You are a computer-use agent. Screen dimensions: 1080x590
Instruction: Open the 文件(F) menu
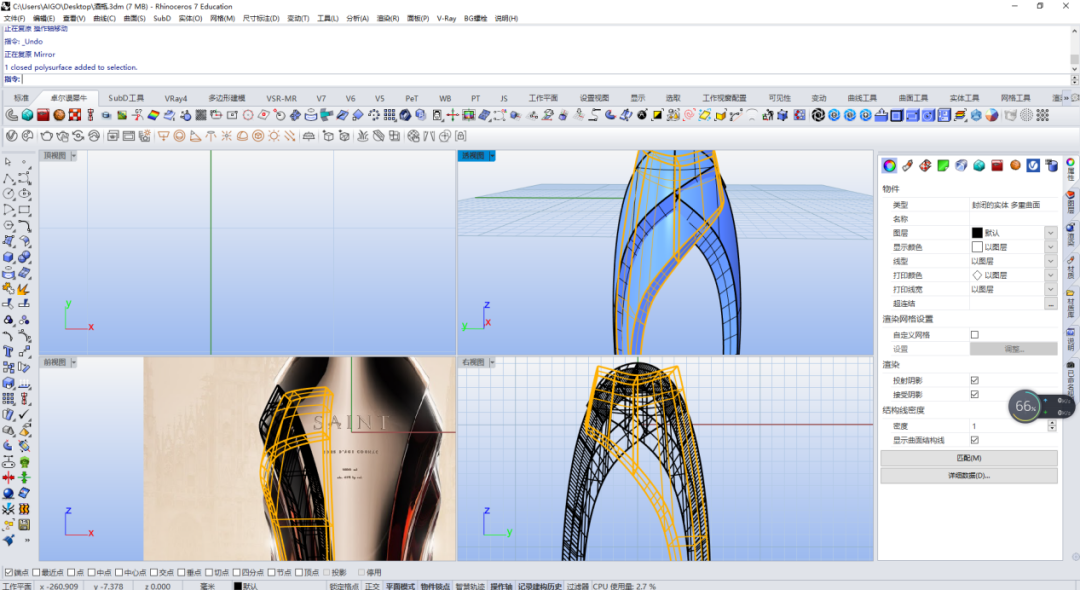(x=14, y=19)
